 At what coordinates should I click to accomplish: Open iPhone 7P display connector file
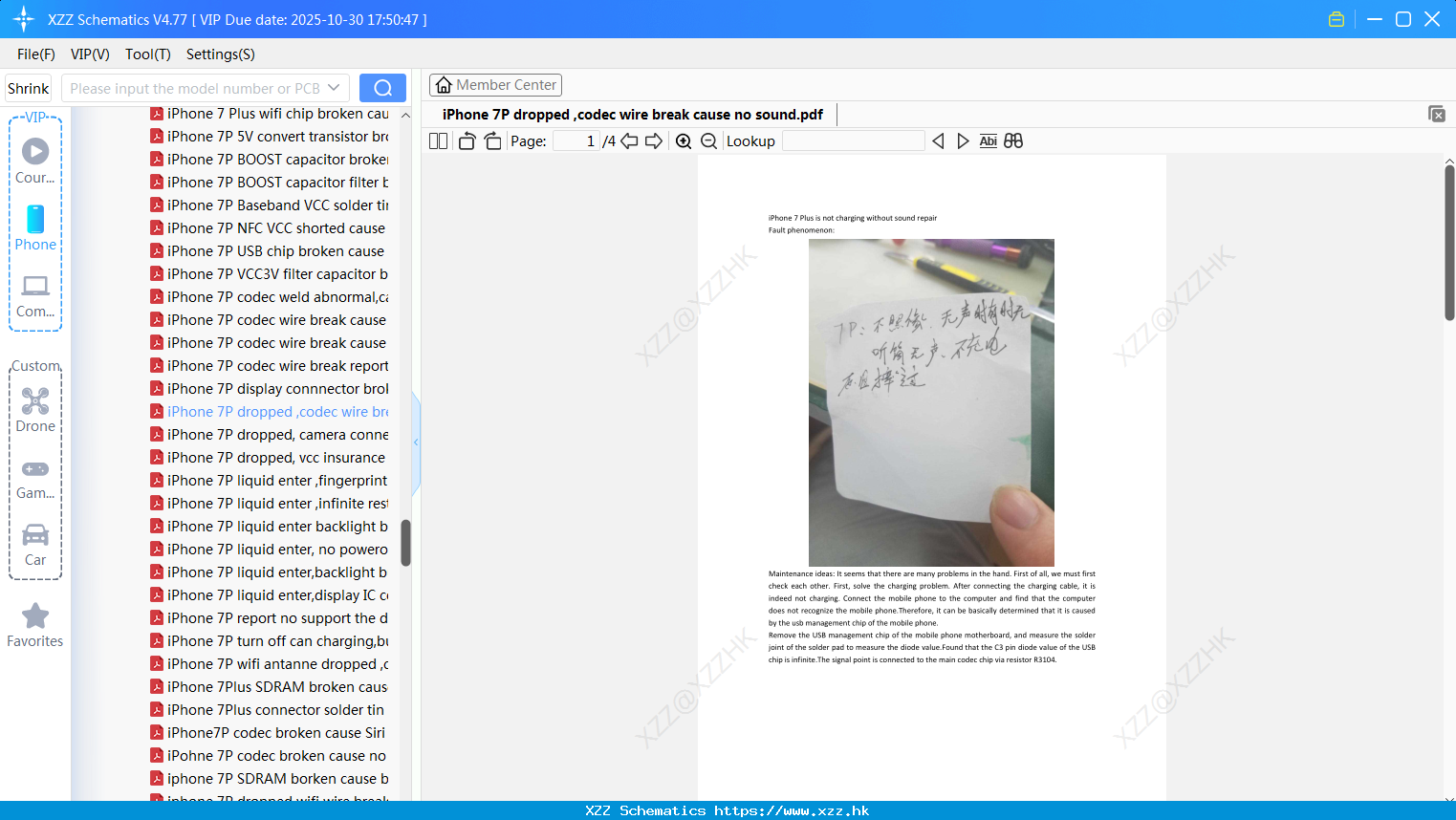270,389
